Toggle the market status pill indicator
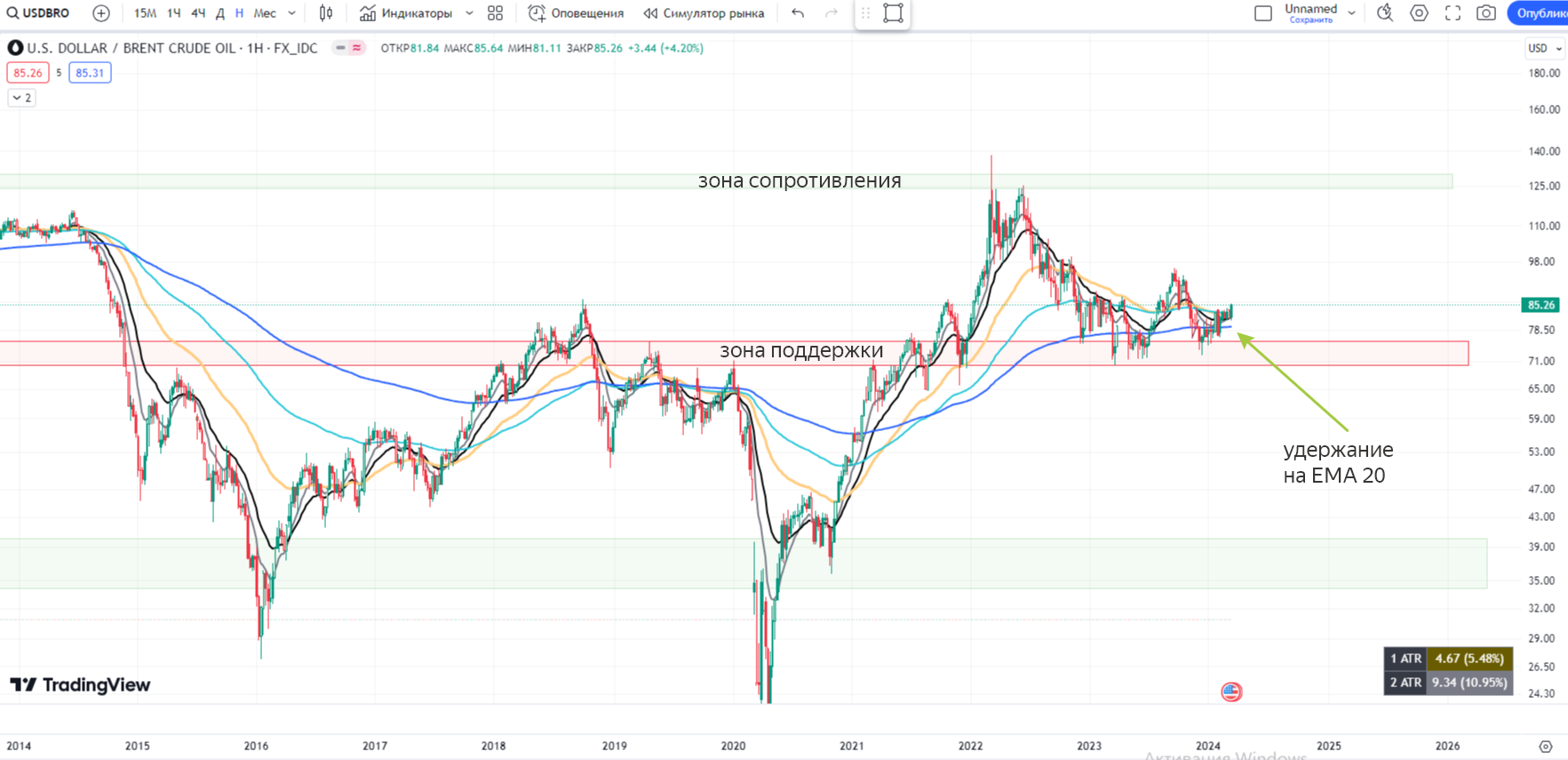The height and width of the screenshot is (760, 1568). coord(348,48)
